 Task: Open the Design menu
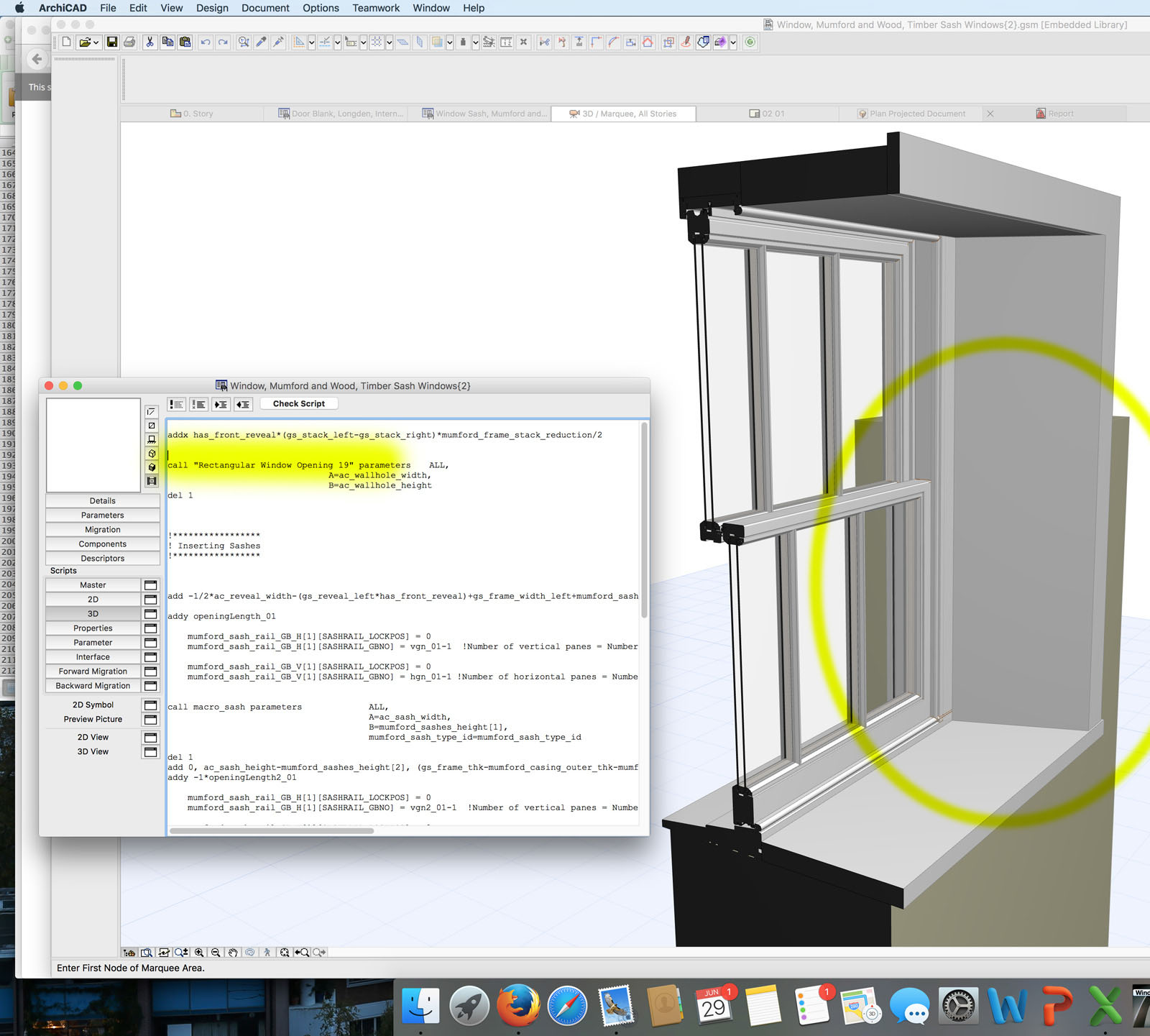pyautogui.click(x=212, y=8)
